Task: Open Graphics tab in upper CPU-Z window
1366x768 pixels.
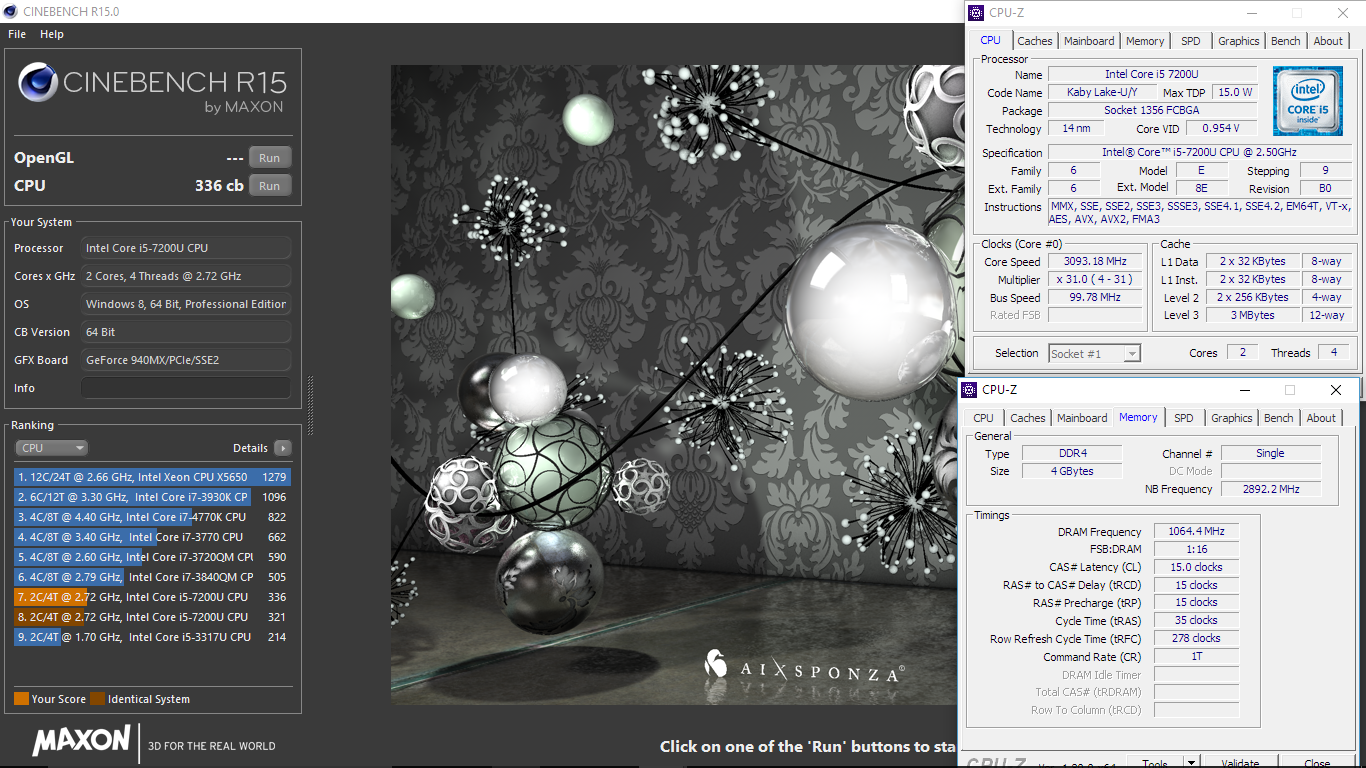Action: click(x=1238, y=41)
